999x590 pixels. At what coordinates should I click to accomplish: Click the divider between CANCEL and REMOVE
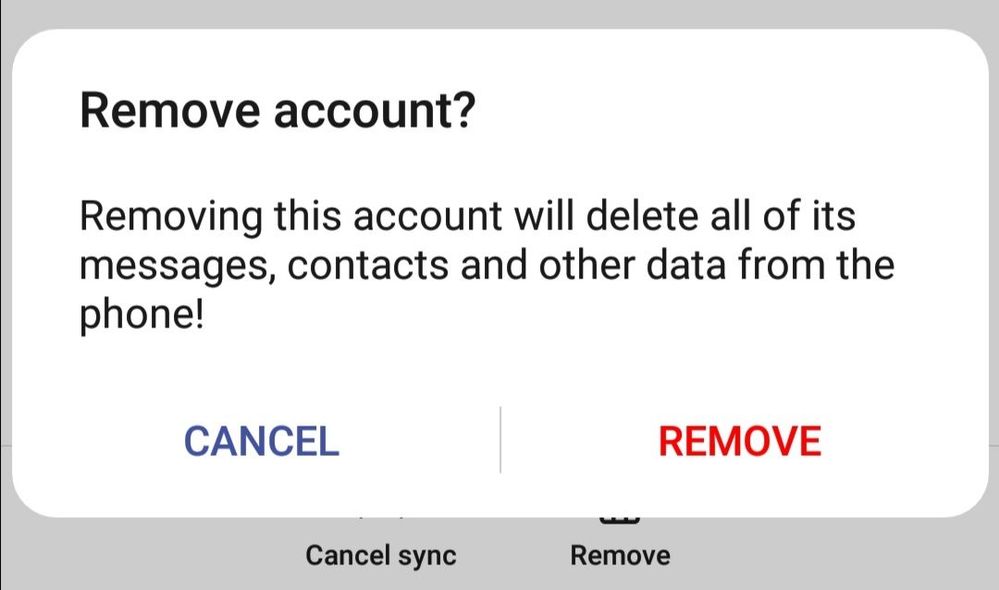[500, 440]
